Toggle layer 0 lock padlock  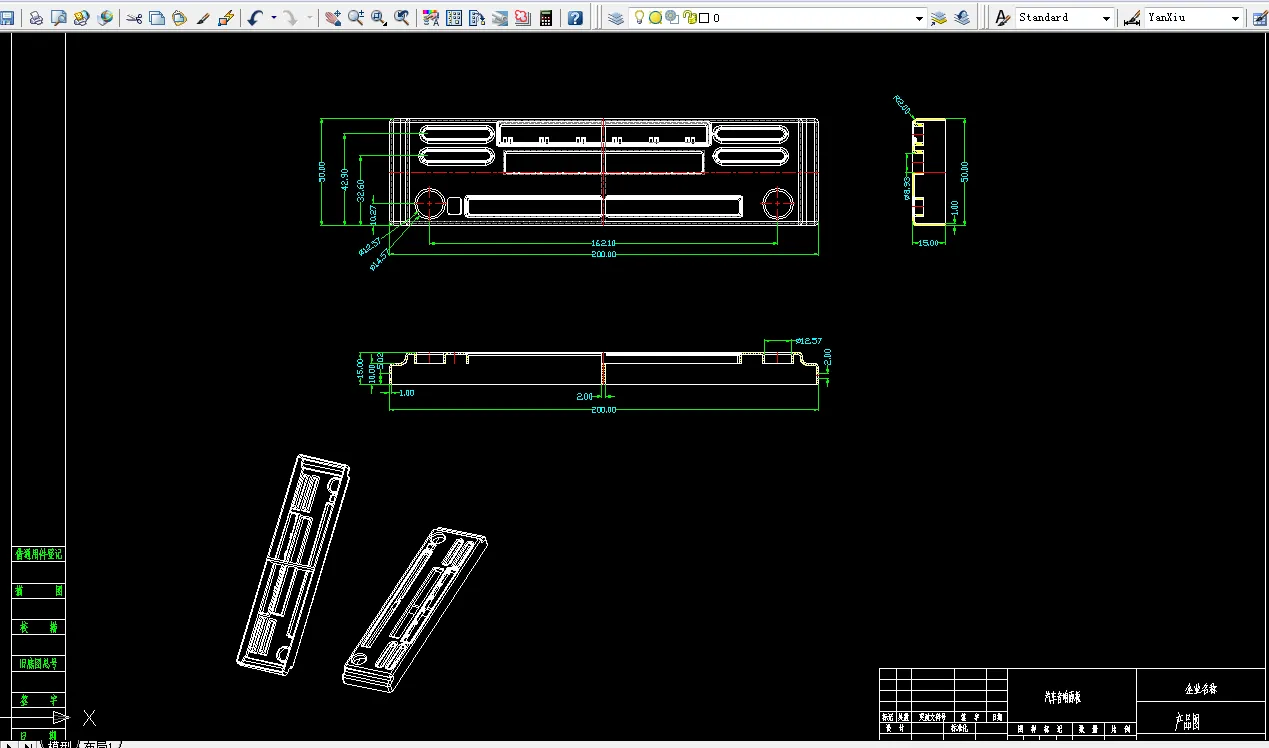pos(689,18)
